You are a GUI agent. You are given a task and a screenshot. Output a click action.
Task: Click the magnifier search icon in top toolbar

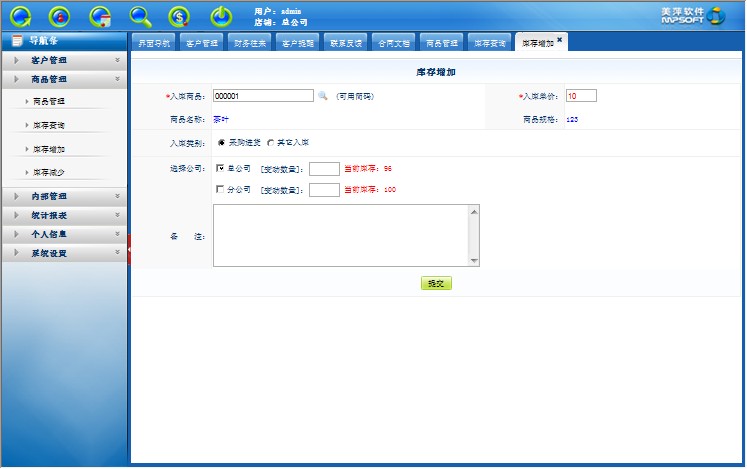(x=141, y=16)
